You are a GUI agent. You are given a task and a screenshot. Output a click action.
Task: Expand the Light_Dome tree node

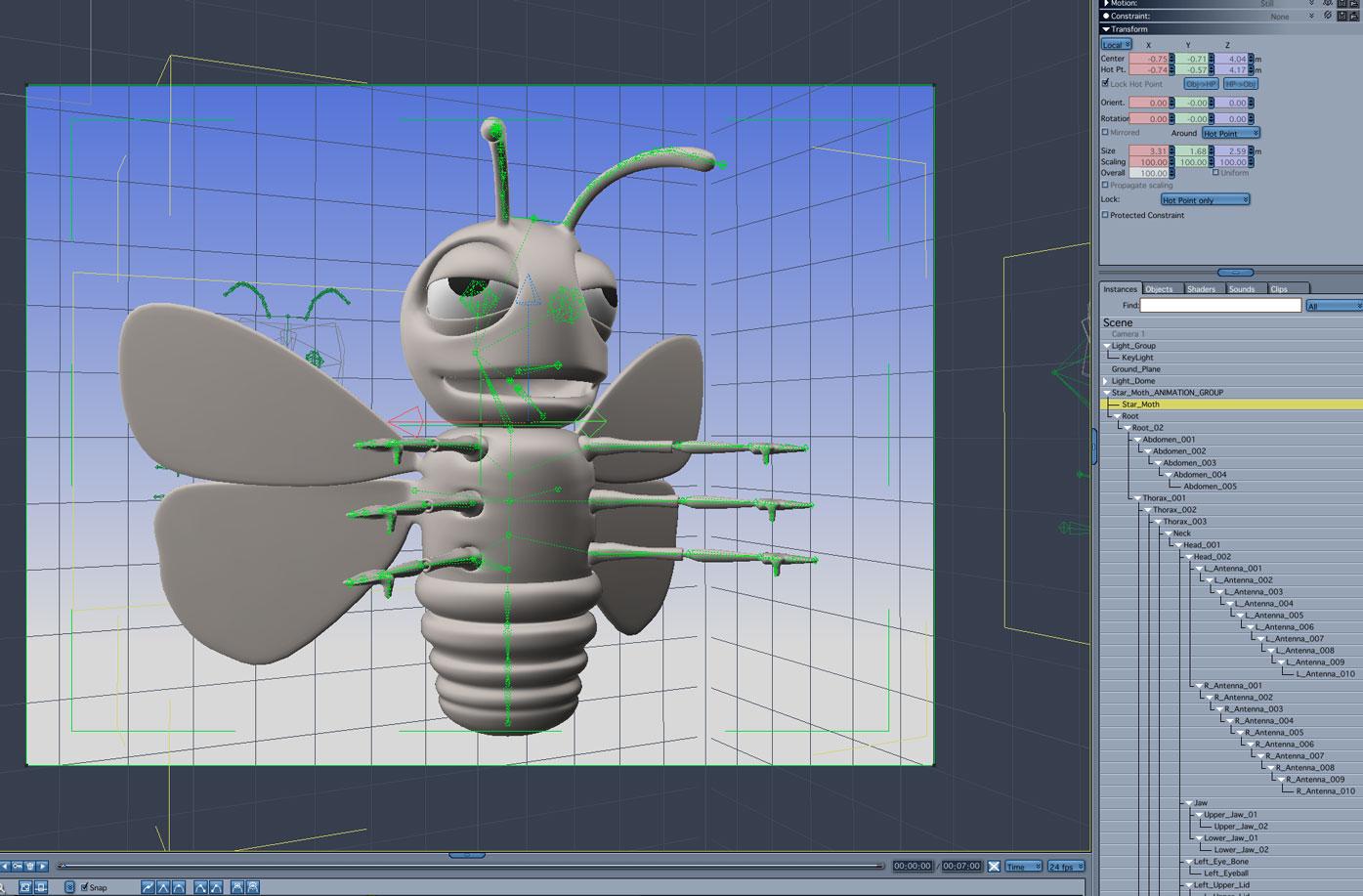1107,381
